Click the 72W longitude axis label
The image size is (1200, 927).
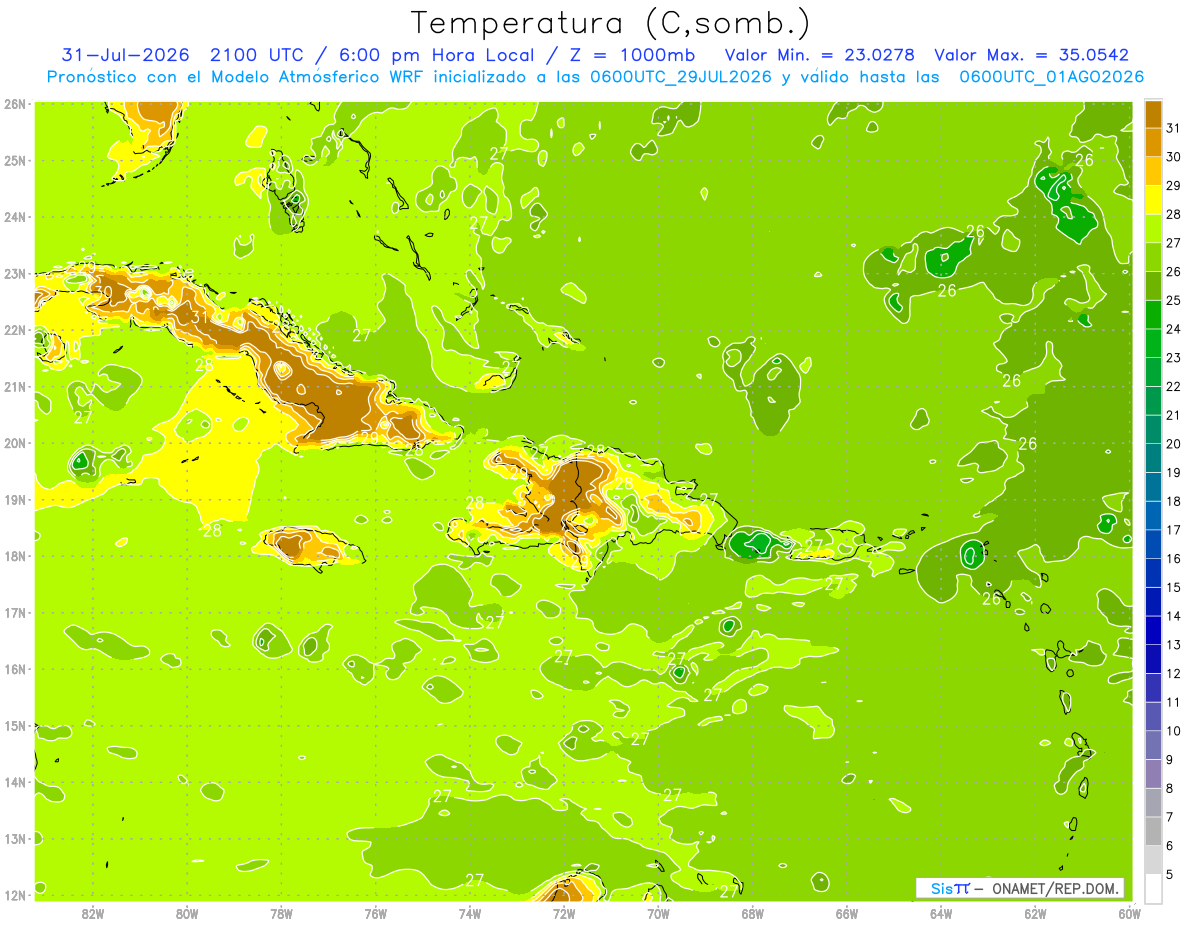[564, 913]
